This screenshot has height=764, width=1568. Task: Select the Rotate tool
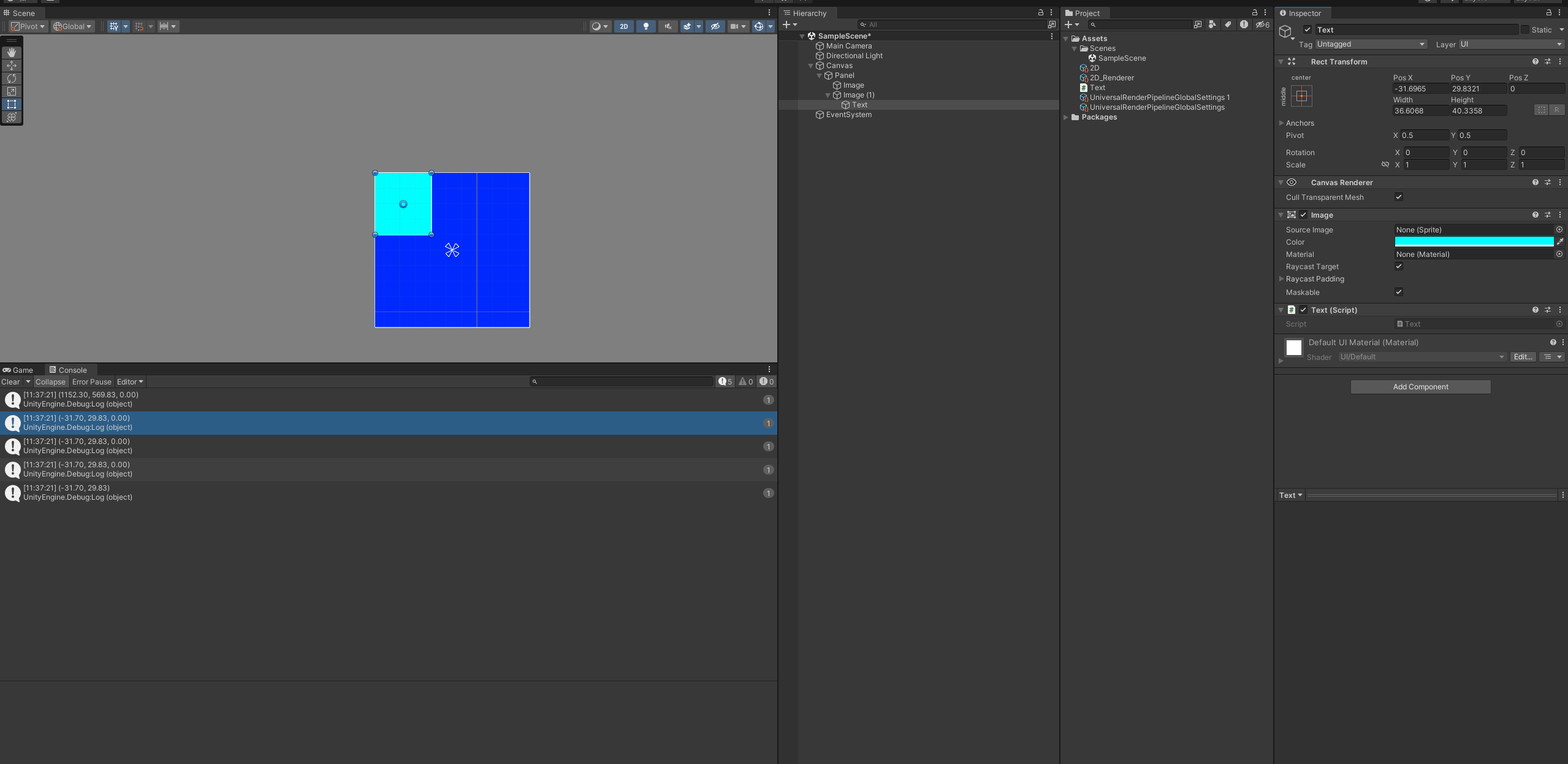(12, 78)
